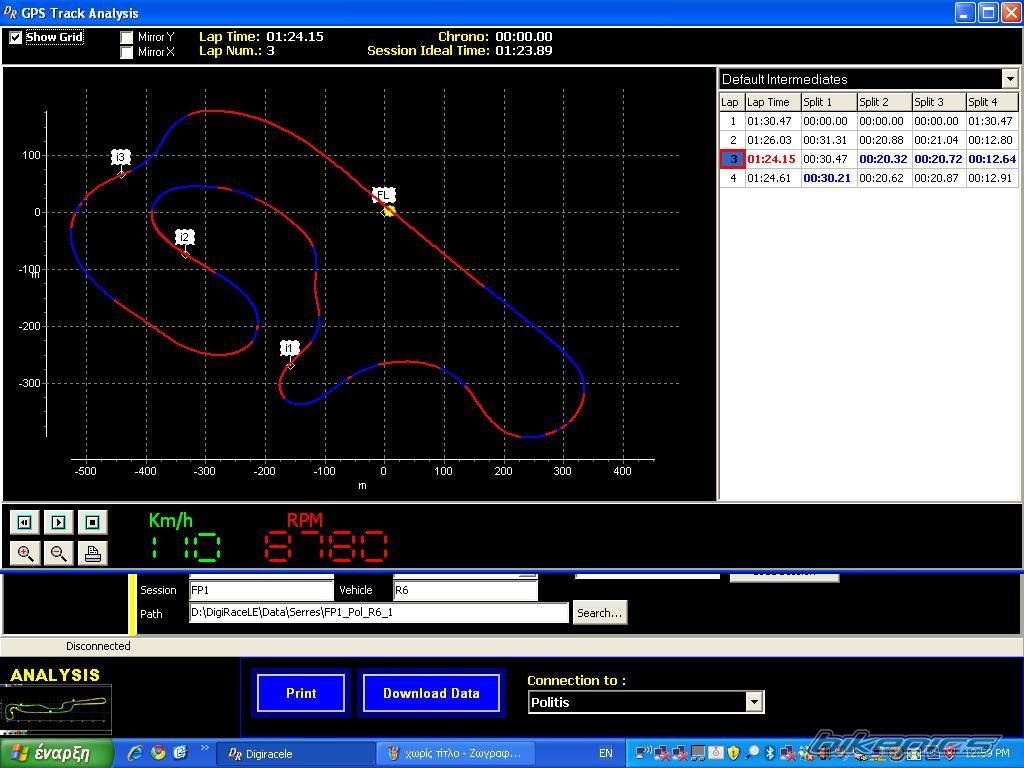1024x768 pixels.
Task: Click the large blue Print button
Action: 301,693
